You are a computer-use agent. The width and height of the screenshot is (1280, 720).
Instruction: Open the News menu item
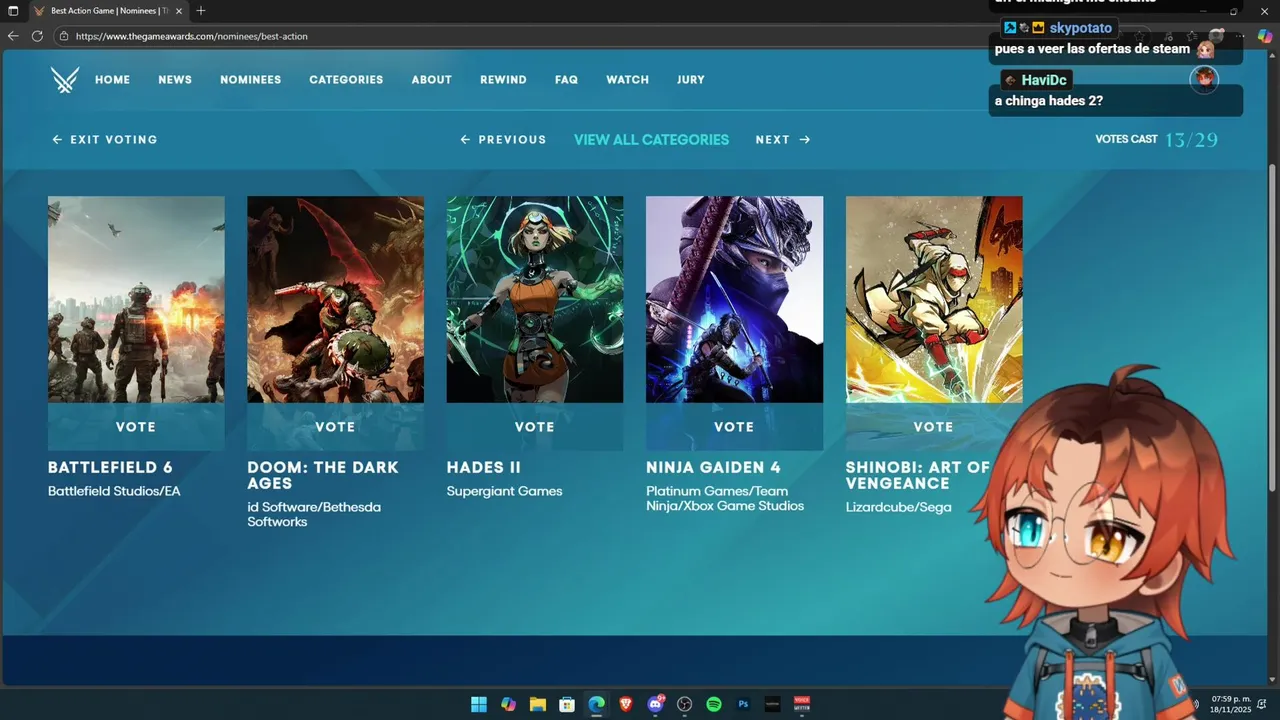click(x=175, y=80)
